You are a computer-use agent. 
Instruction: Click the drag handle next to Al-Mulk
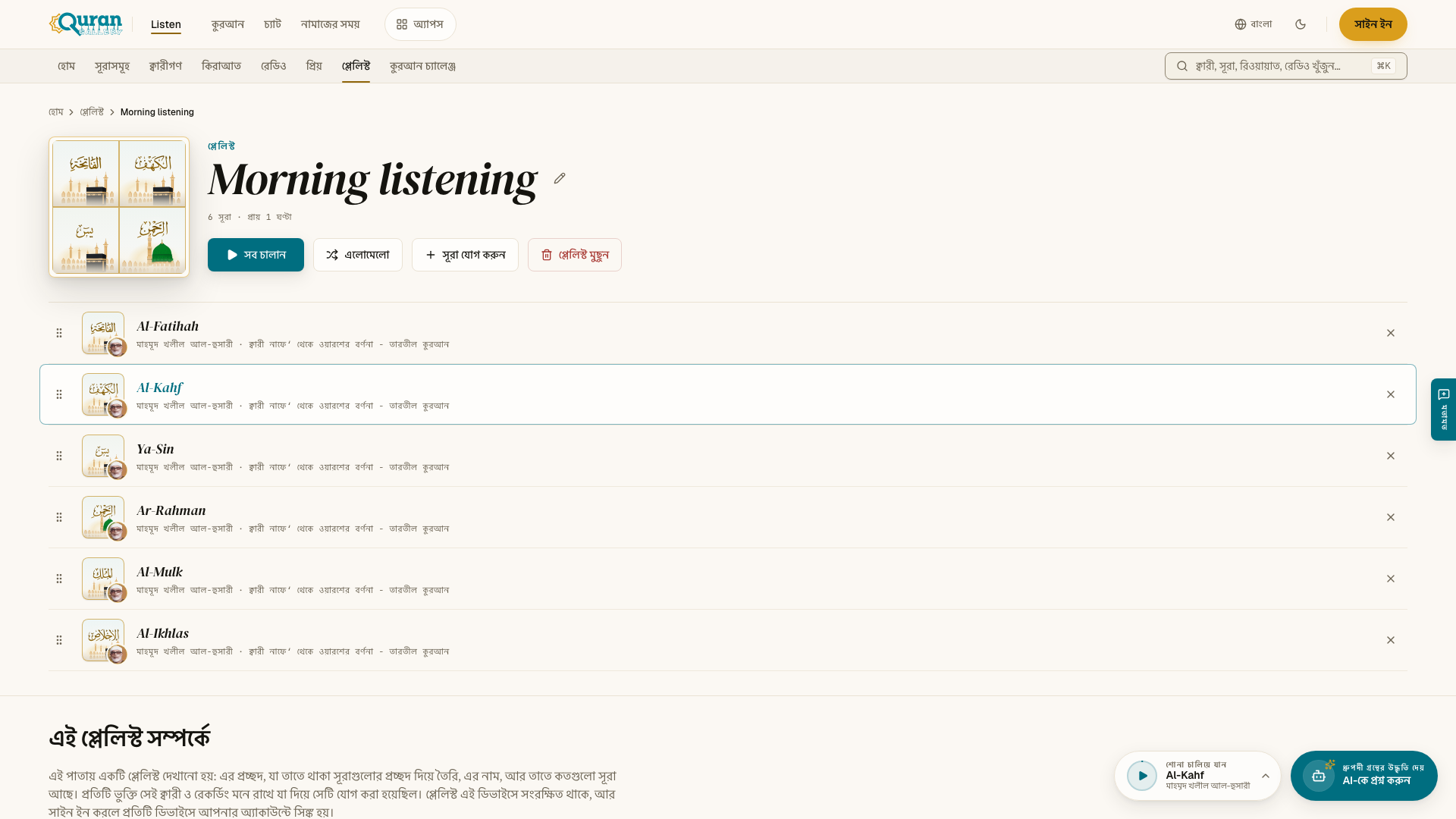point(59,579)
